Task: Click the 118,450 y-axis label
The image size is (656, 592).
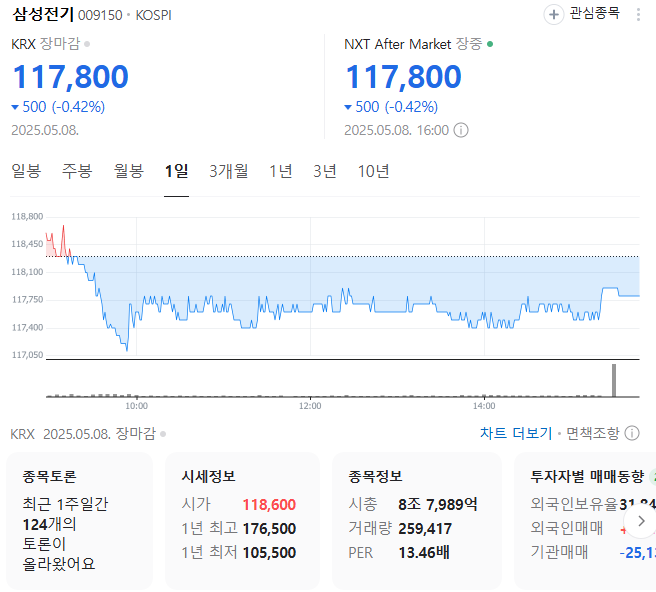Action: [x=27, y=244]
